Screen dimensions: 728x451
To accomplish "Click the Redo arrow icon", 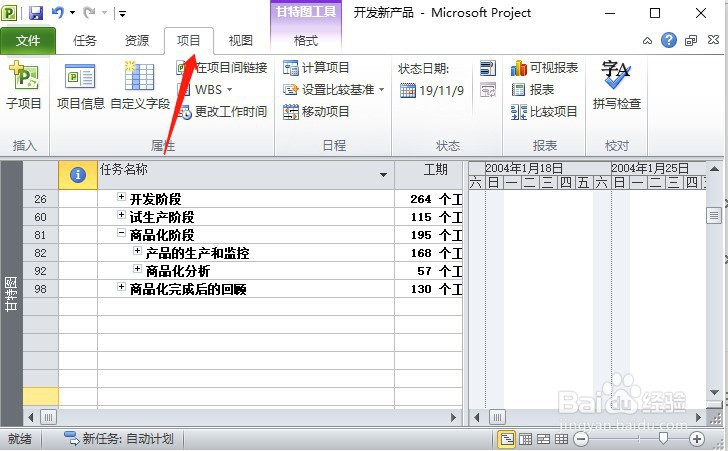I will tap(89, 13).
